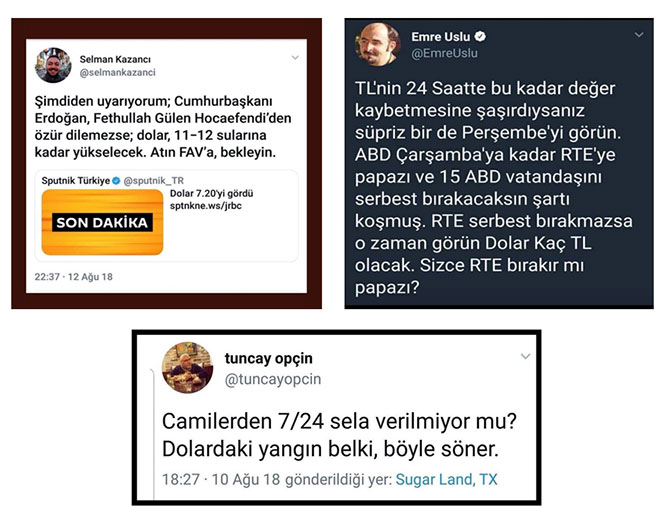Click the Emre Uslu display name
This screenshot has width=659, height=508.
[440, 37]
